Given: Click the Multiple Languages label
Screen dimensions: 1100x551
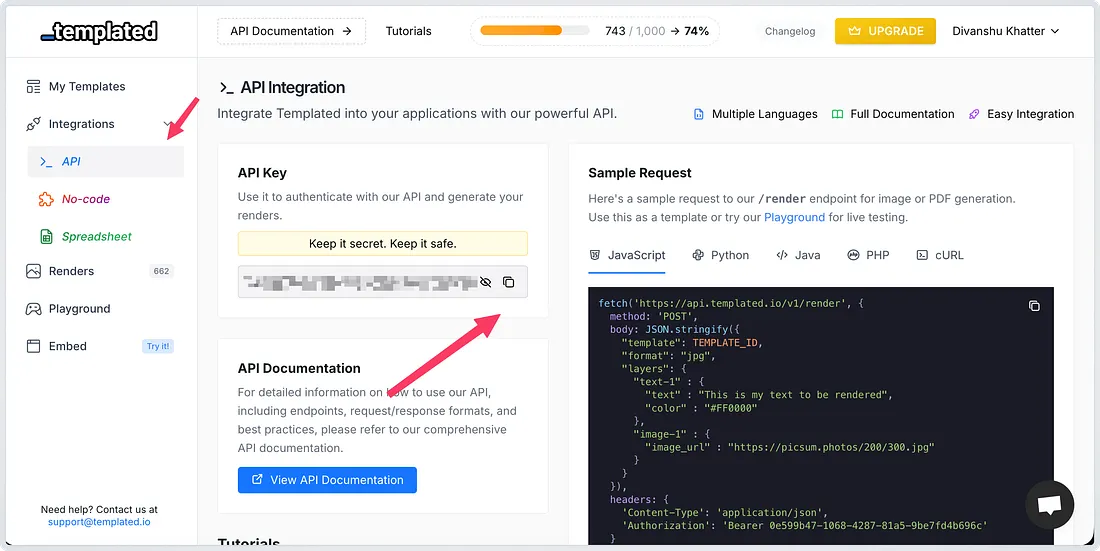Looking at the screenshot, I should [x=765, y=114].
